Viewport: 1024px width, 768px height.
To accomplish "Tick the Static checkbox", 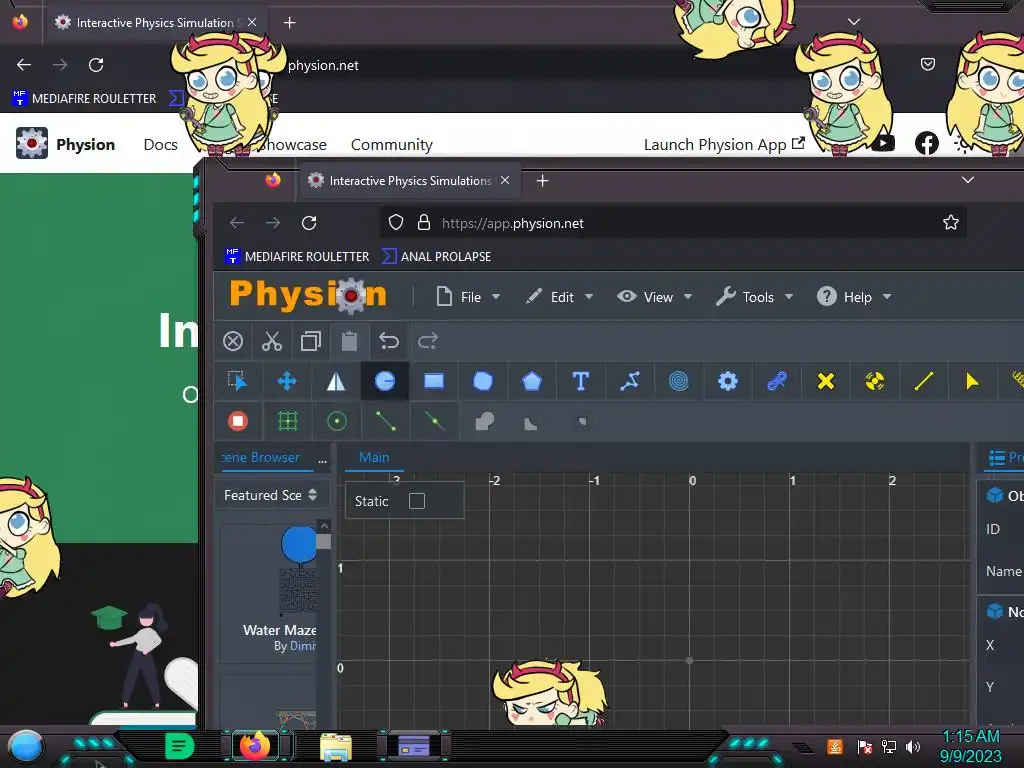I will click(x=417, y=501).
